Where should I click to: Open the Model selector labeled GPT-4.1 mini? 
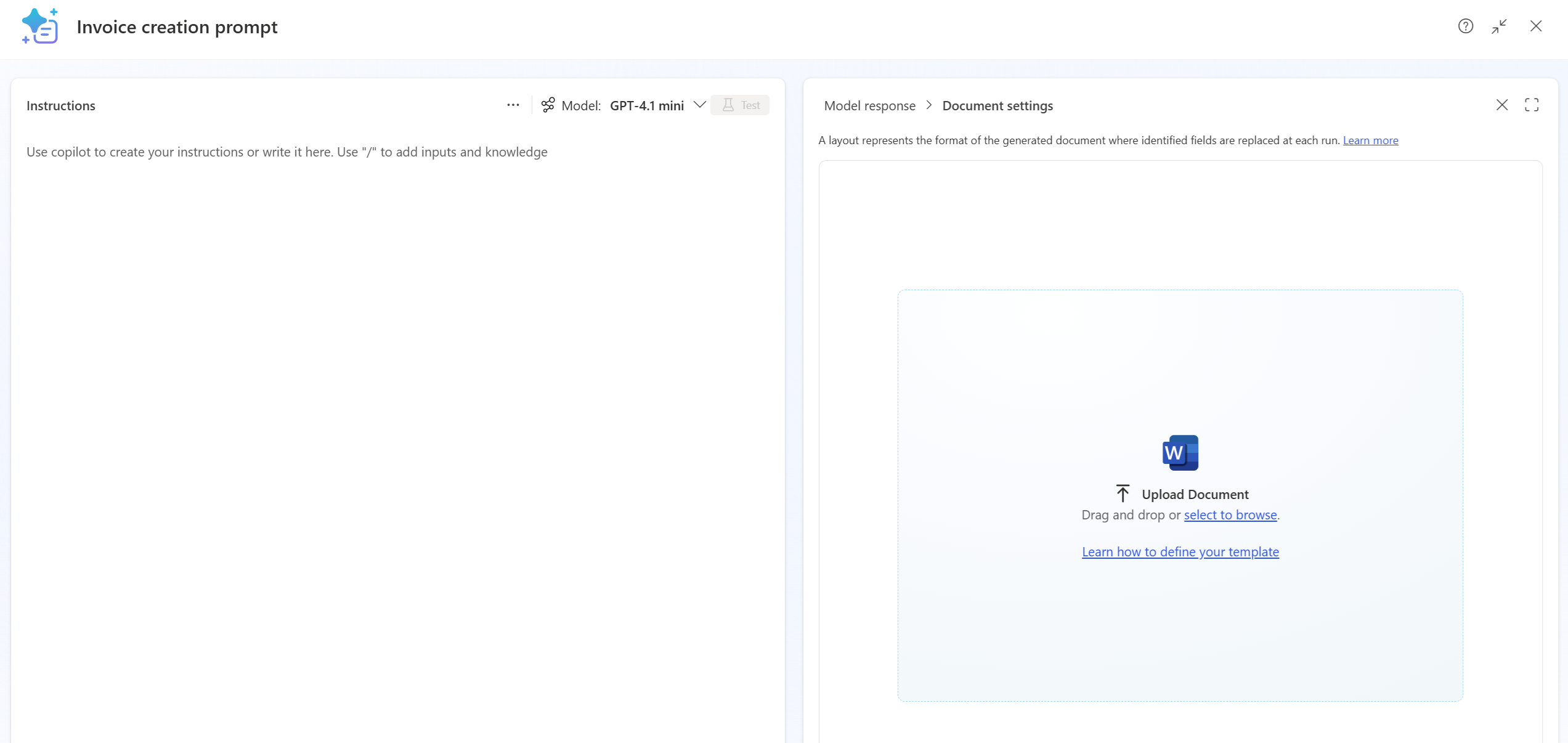(x=647, y=105)
